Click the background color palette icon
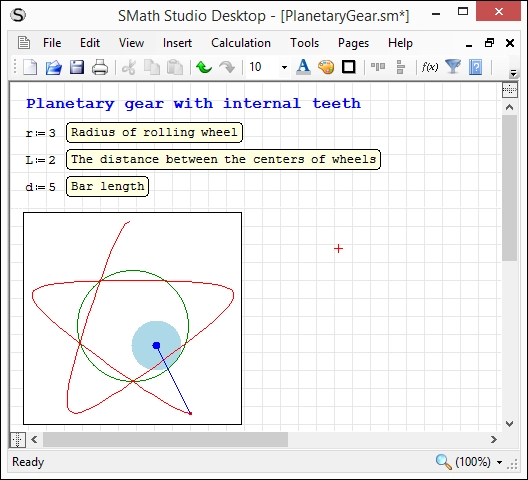The image size is (528, 480). [326, 67]
